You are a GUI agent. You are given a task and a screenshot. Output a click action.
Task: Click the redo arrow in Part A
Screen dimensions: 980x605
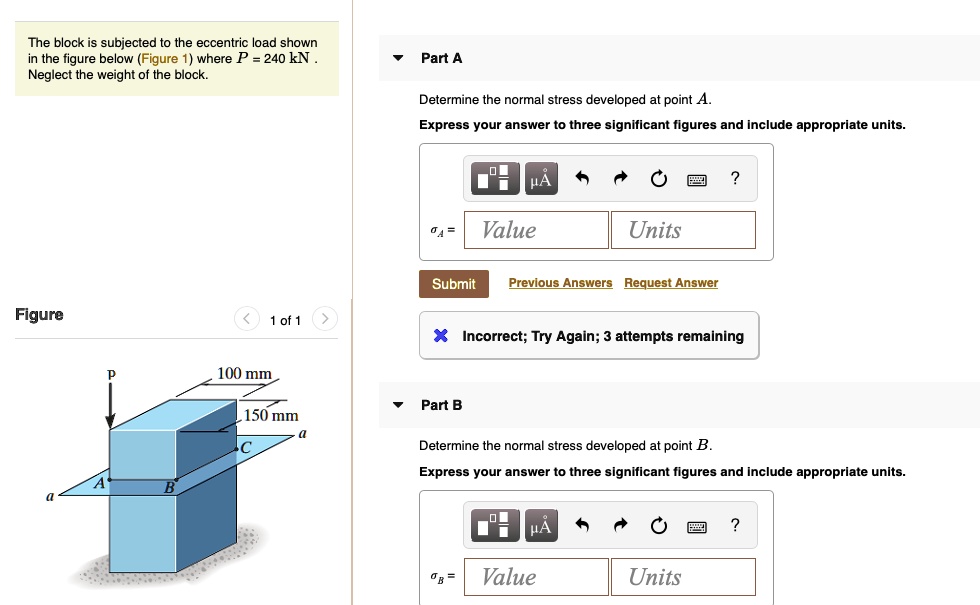pos(620,179)
